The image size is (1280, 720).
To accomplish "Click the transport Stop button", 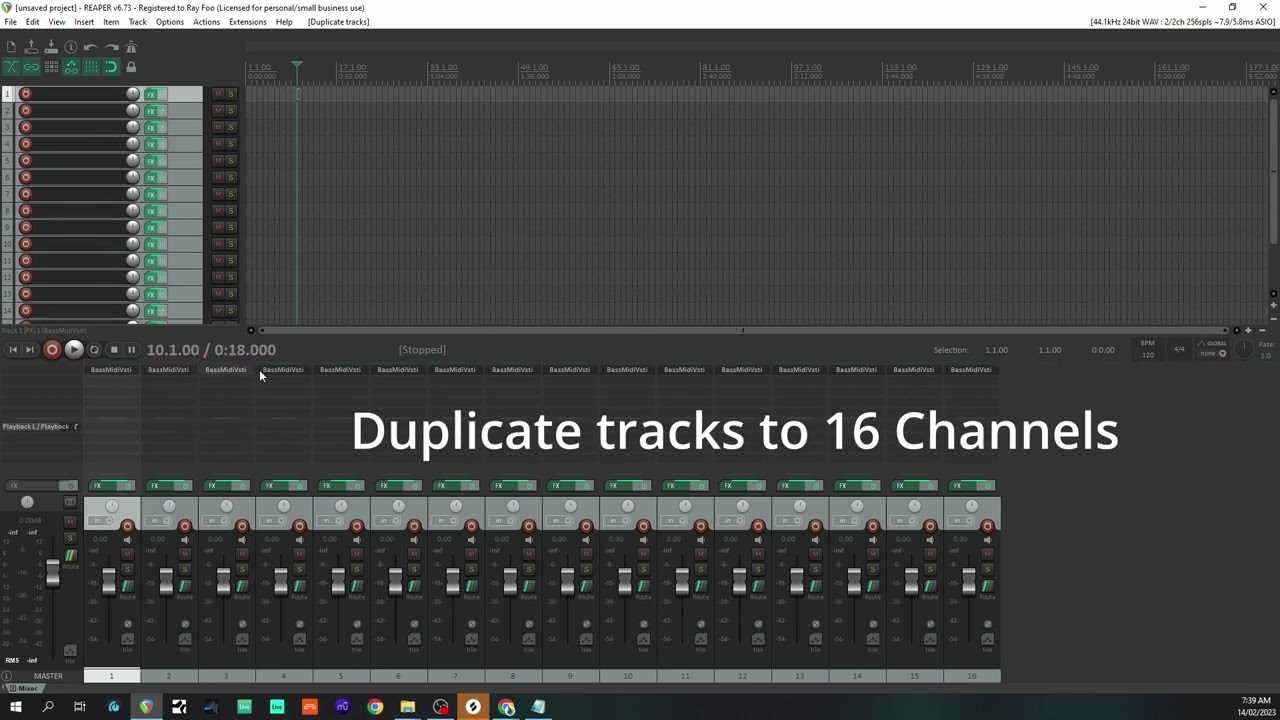I will (x=113, y=350).
